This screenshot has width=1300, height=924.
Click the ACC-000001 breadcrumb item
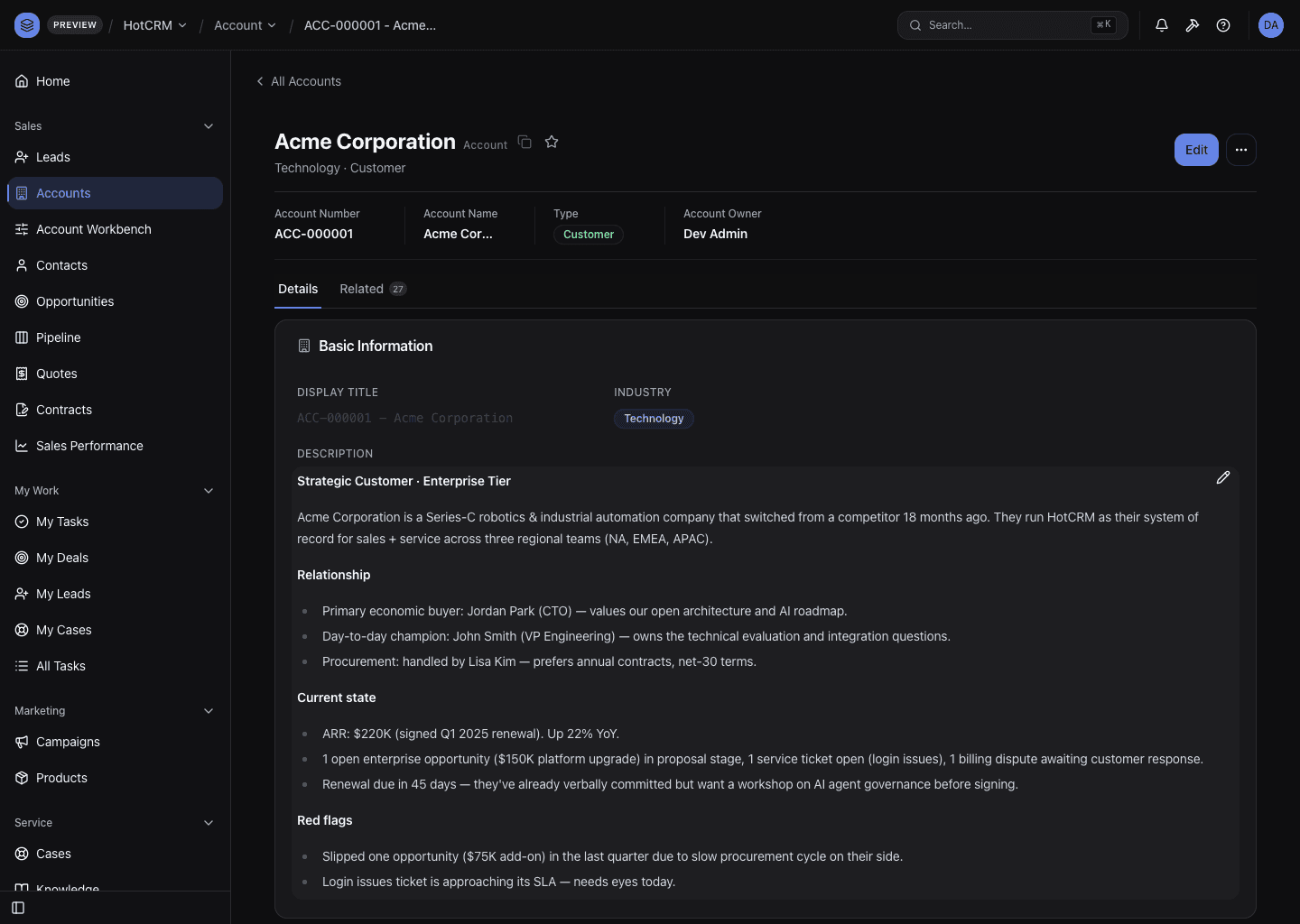(x=370, y=25)
